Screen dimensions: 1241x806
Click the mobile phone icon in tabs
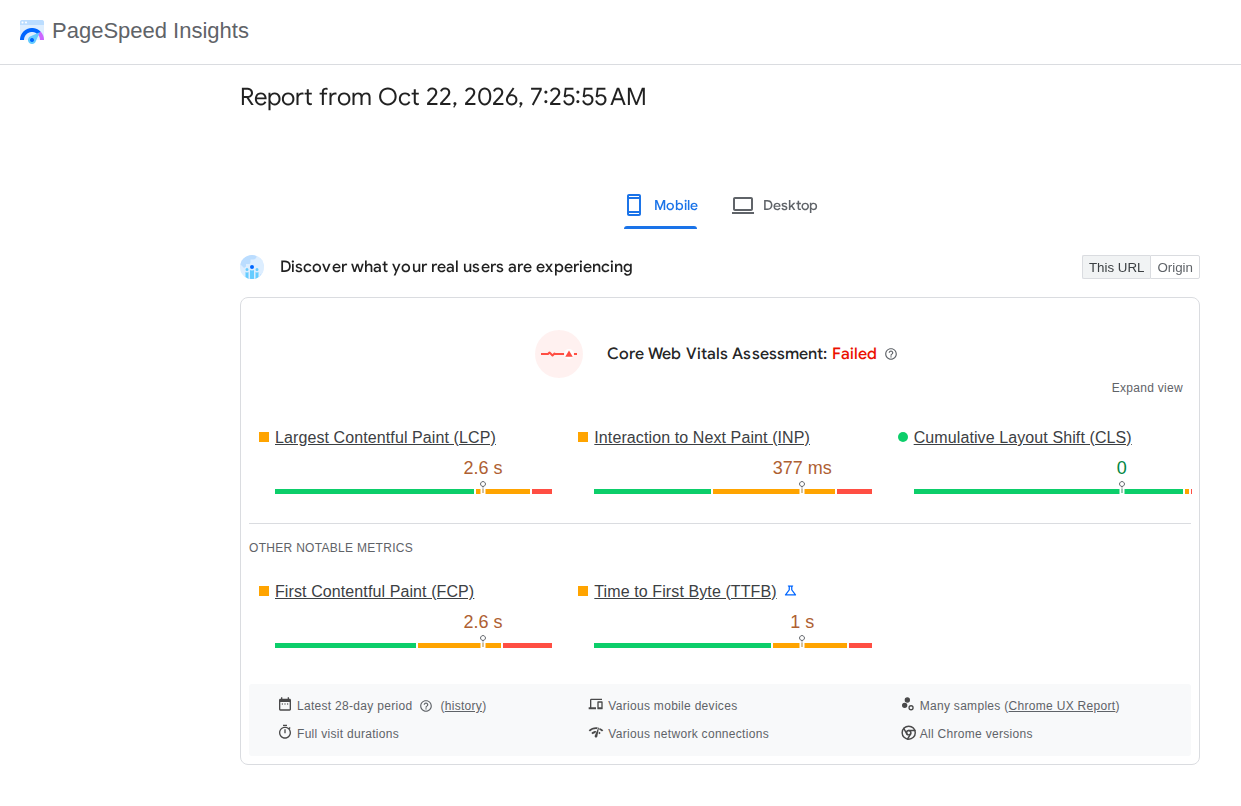[633, 205]
